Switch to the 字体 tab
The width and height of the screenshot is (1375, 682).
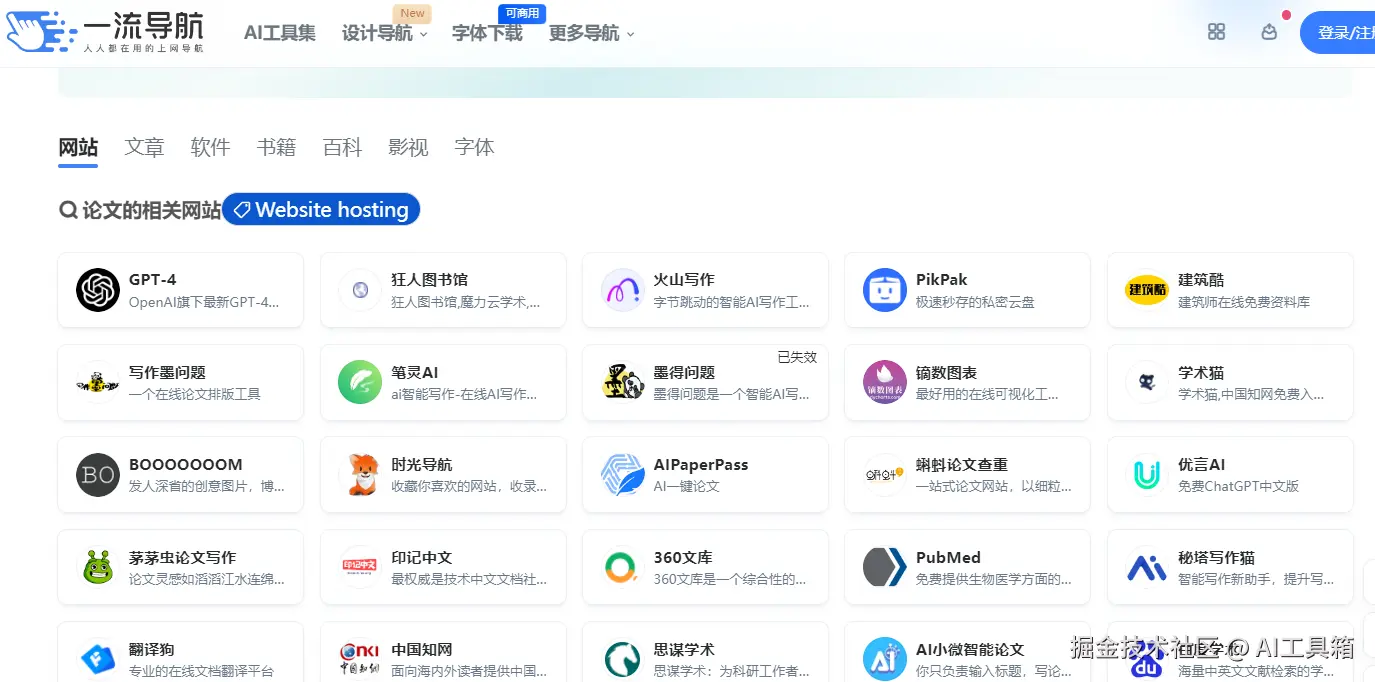(474, 147)
